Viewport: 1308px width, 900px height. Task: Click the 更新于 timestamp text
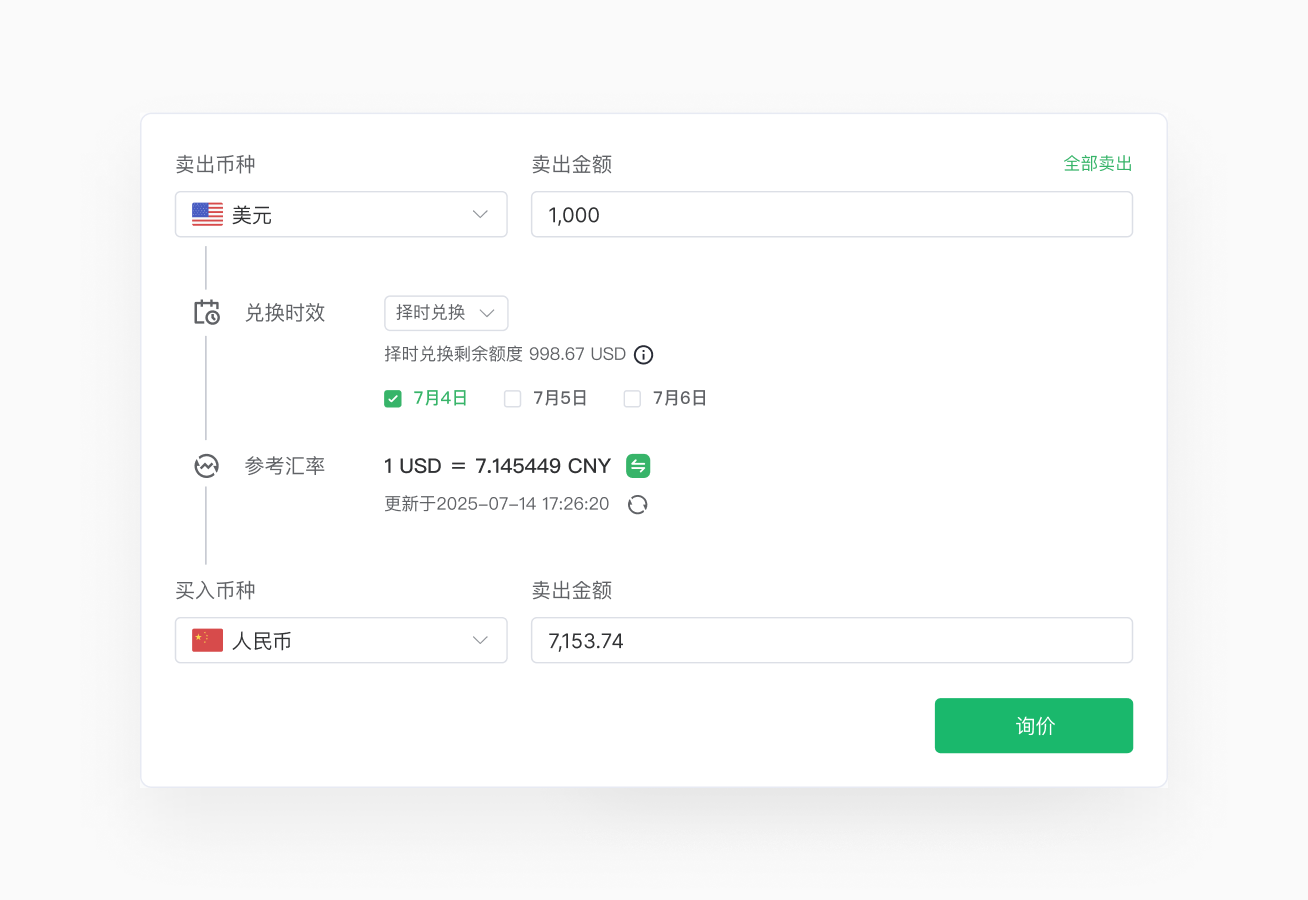pyautogui.click(x=497, y=504)
